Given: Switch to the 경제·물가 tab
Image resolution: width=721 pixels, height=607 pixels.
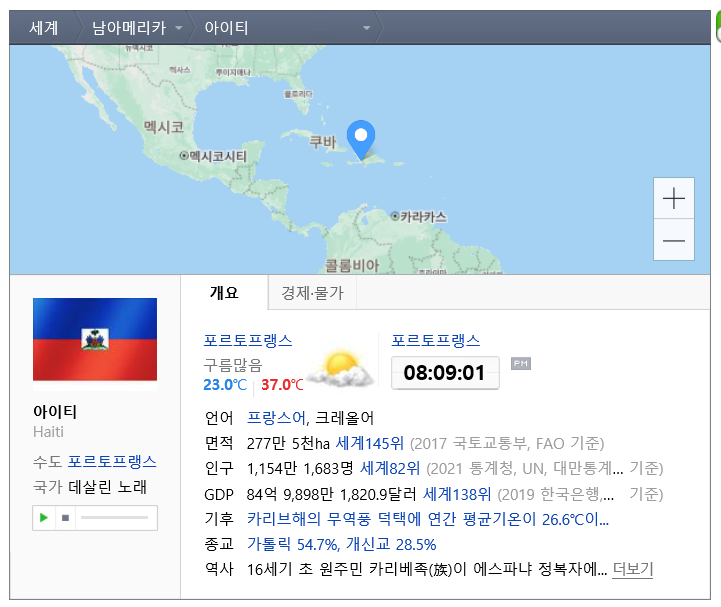Looking at the screenshot, I should [x=312, y=293].
